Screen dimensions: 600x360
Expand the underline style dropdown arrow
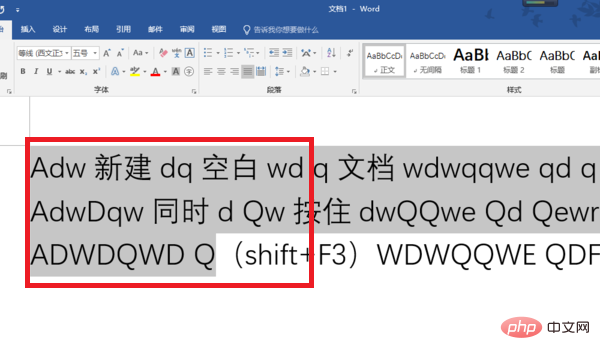click(59, 72)
